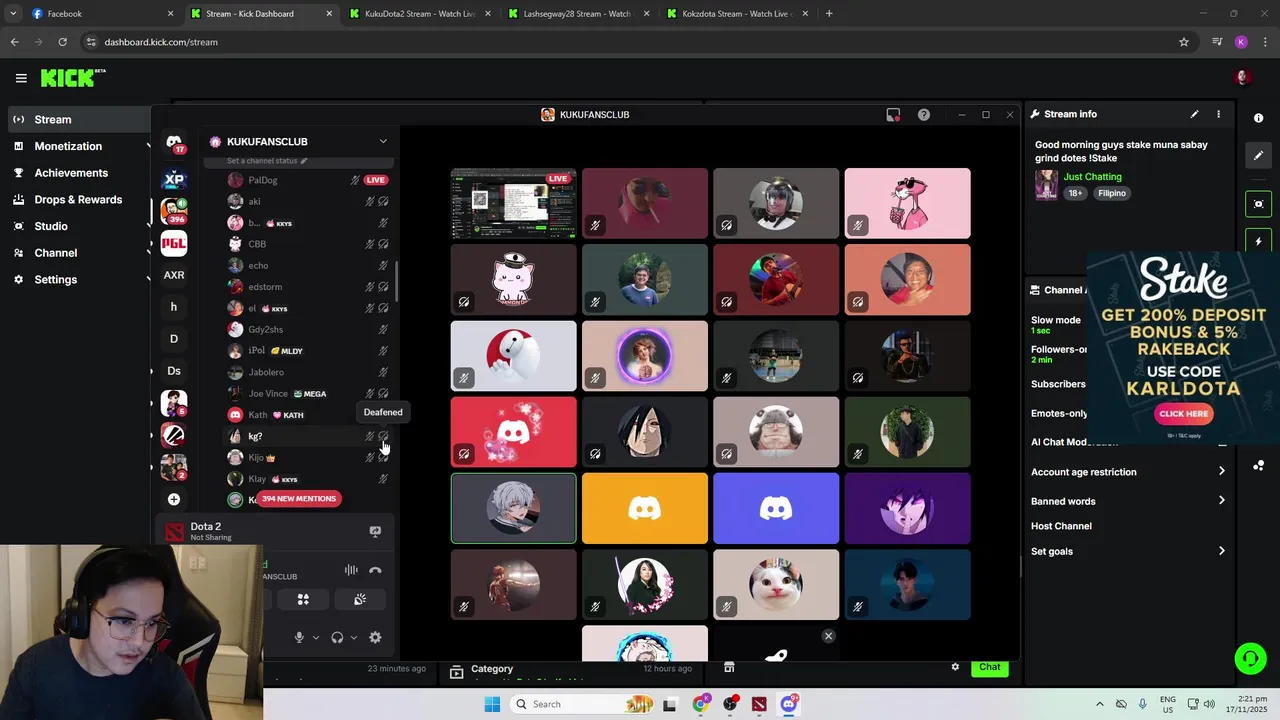The width and height of the screenshot is (1280, 720).
Task: Open headphone output options arrow
Action: pos(354,638)
